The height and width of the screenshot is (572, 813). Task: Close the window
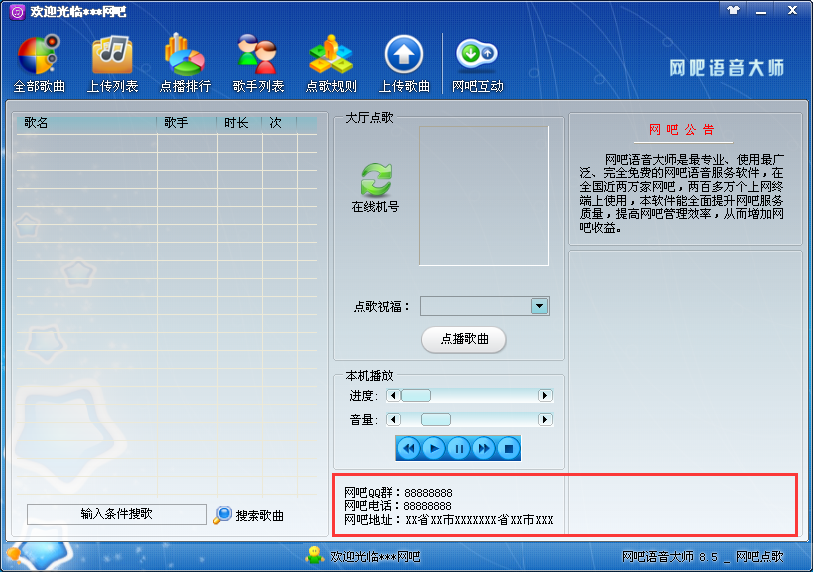point(792,10)
